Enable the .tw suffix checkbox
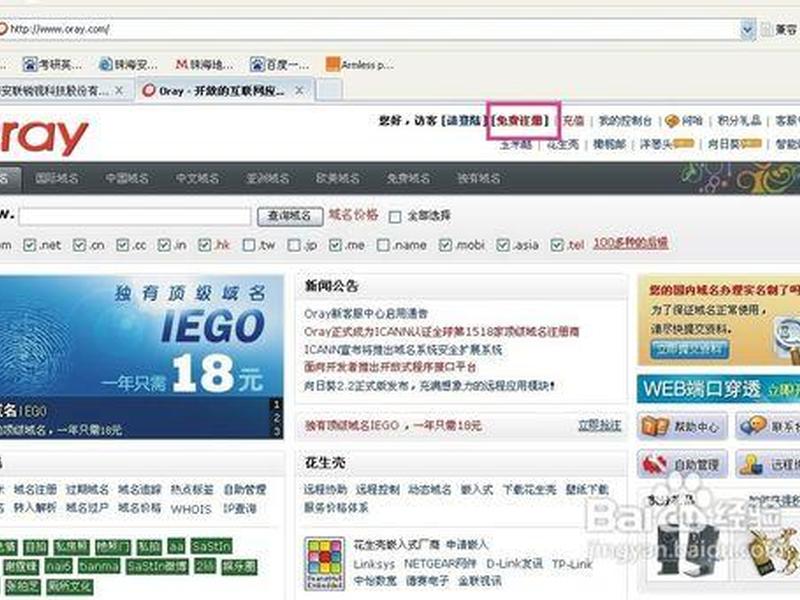This screenshot has height=600, width=800. point(249,245)
